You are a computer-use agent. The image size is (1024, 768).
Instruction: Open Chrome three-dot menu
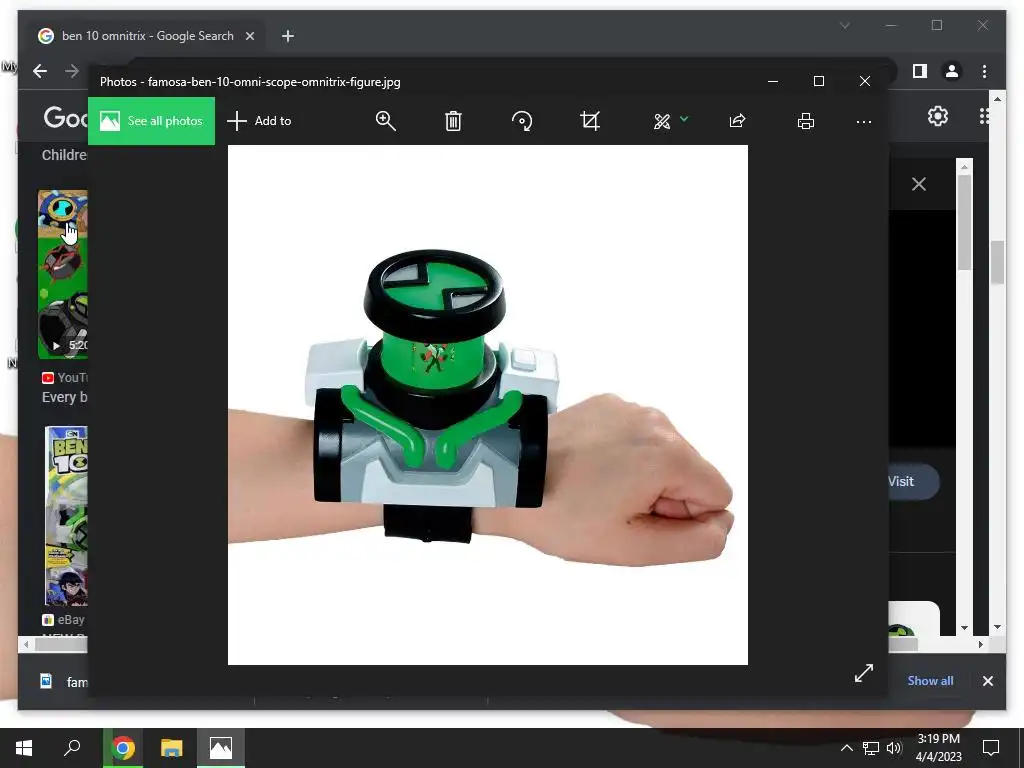[x=984, y=71]
